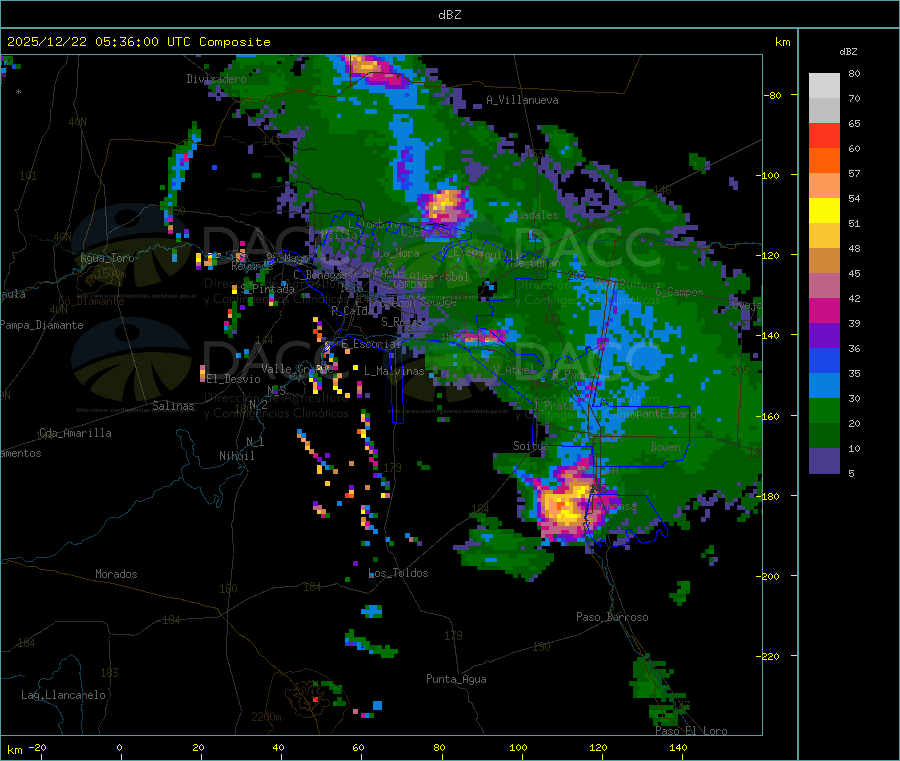Select the orange 60 dBZ legend swatch
Screen dimensions: 900x761
pos(824,161)
